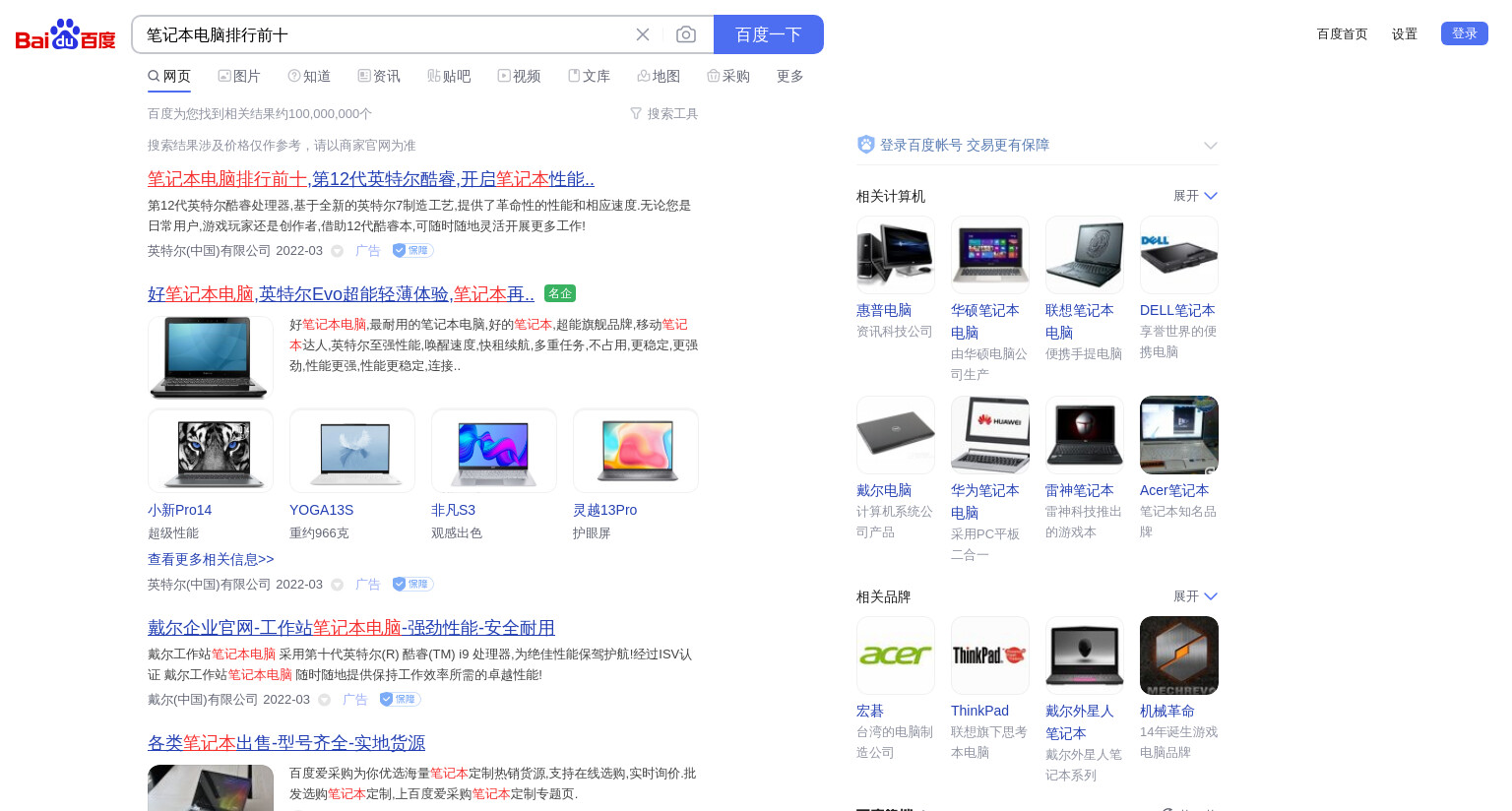Click the 百度一下 search button
The height and width of the screenshot is (811, 1512).
[769, 34]
